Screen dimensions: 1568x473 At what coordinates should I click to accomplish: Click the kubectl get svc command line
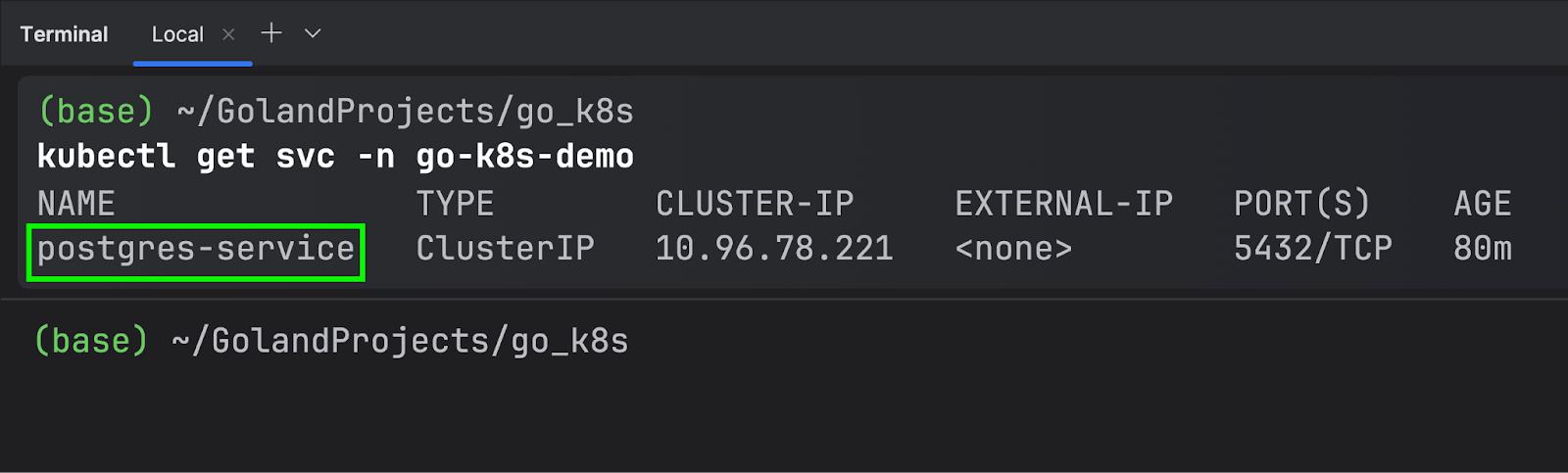click(335, 157)
